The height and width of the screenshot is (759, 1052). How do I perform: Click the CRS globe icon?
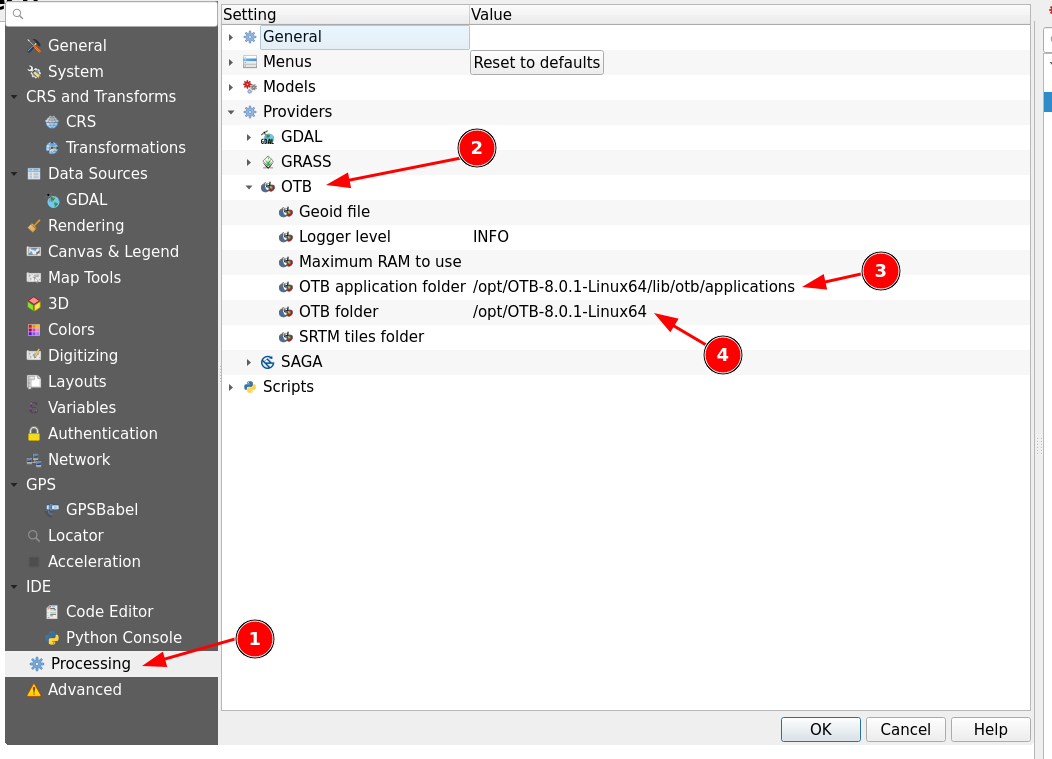(52, 122)
